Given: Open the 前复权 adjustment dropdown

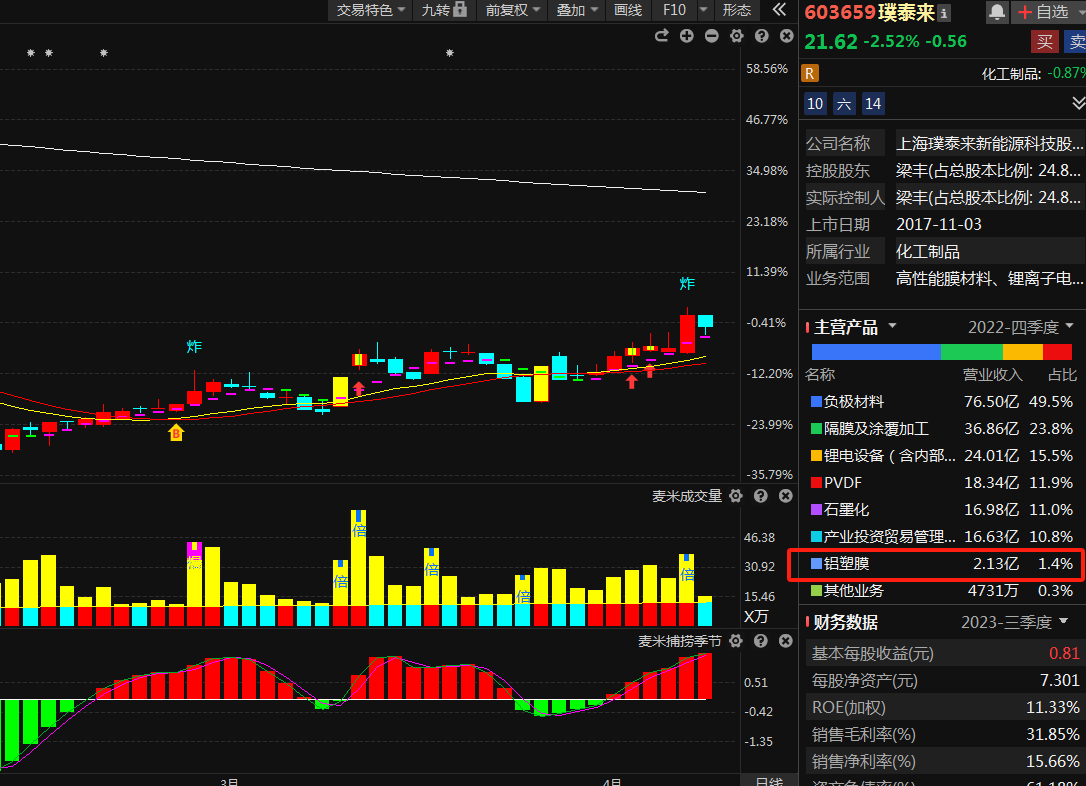Looking at the screenshot, I should click(x=513, y=10).
